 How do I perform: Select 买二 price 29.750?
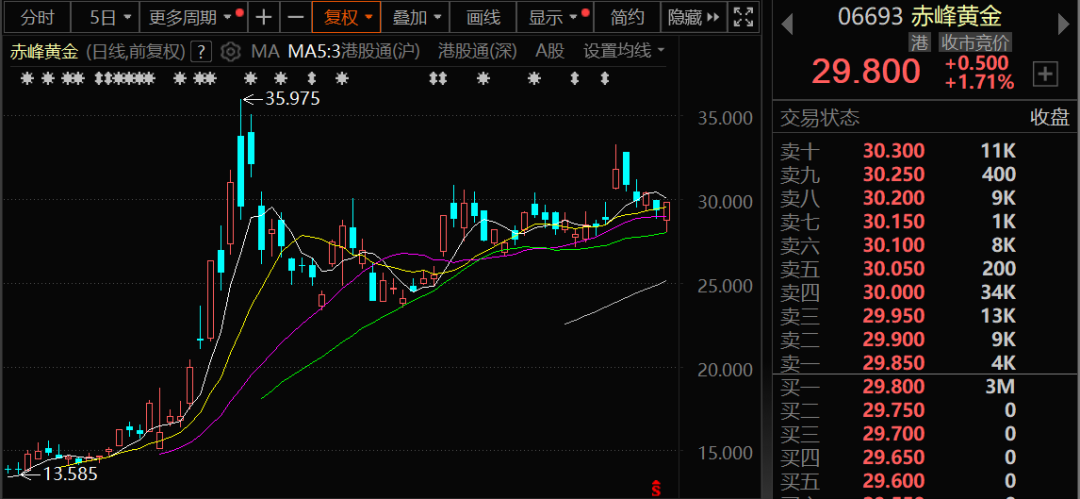tap(893, 411)
